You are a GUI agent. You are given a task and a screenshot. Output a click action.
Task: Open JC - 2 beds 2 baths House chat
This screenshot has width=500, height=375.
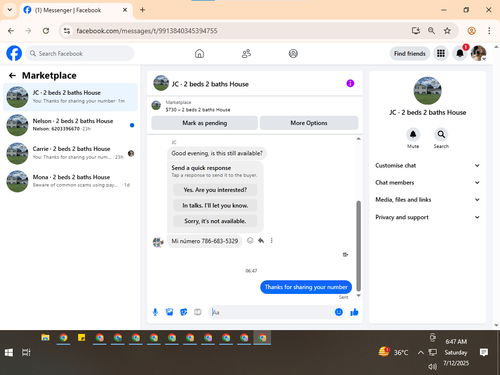(x=70, y=97)
